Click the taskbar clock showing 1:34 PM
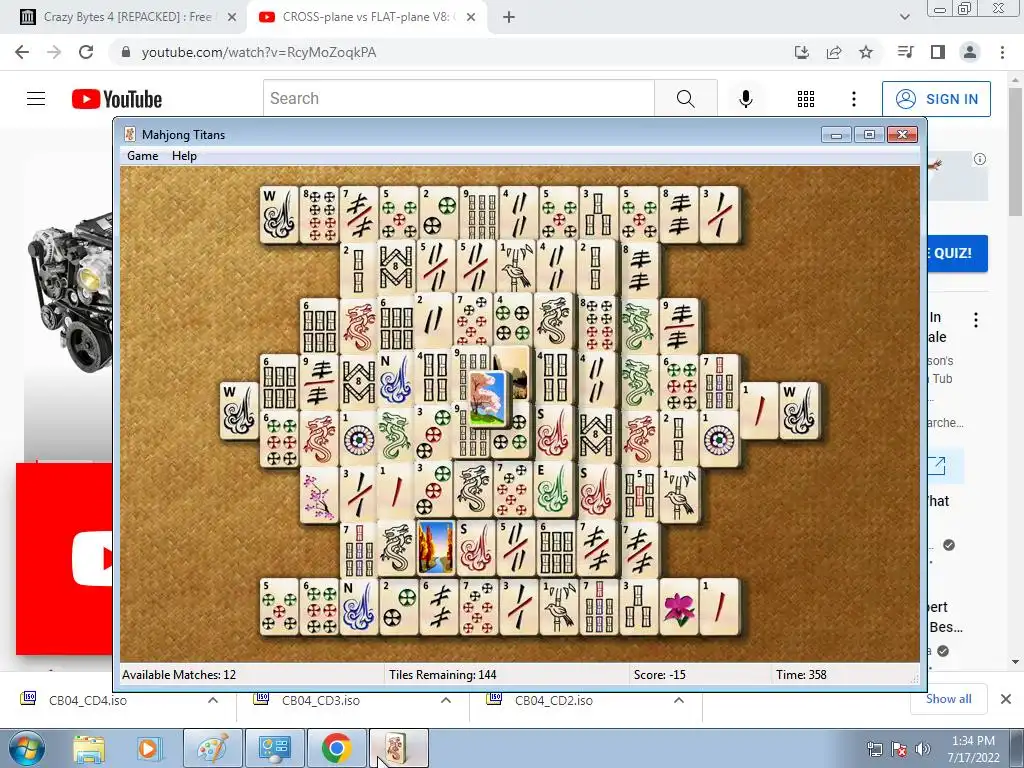Viewport: 1024px width, 768px height. pyautogui.click(x=973, y=749)
